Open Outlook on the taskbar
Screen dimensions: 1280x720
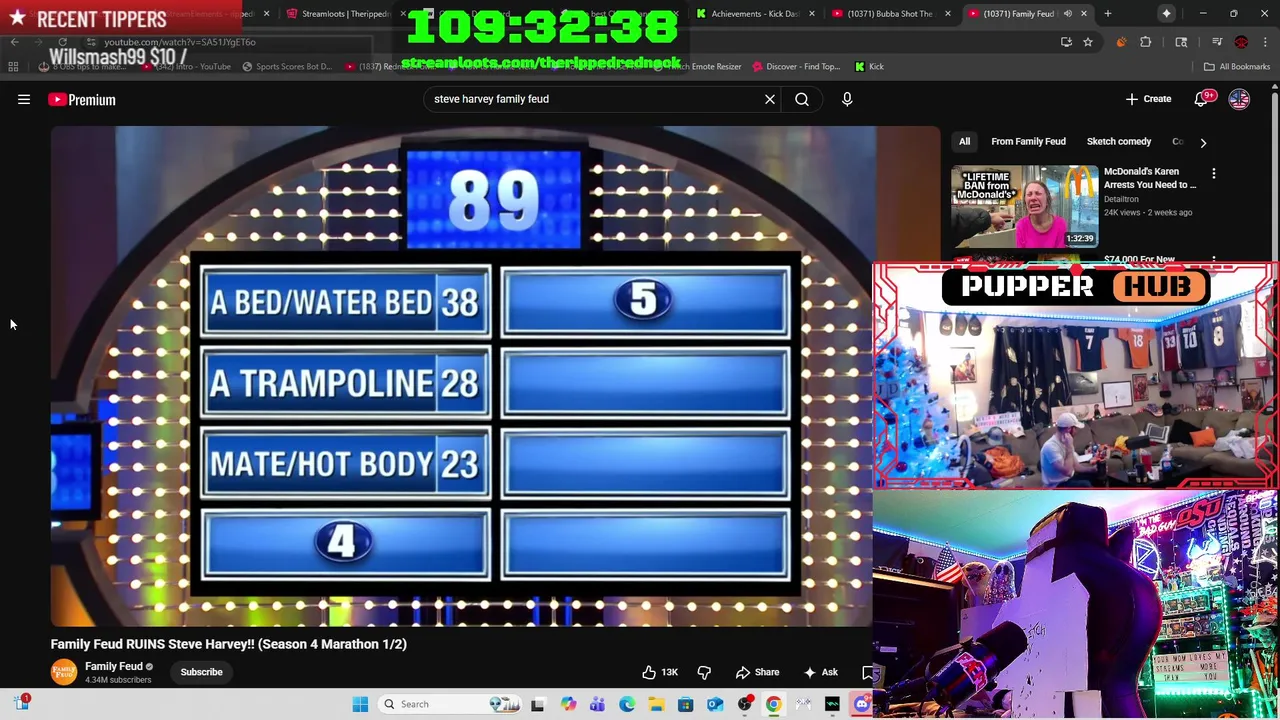(x=715, y=704)
